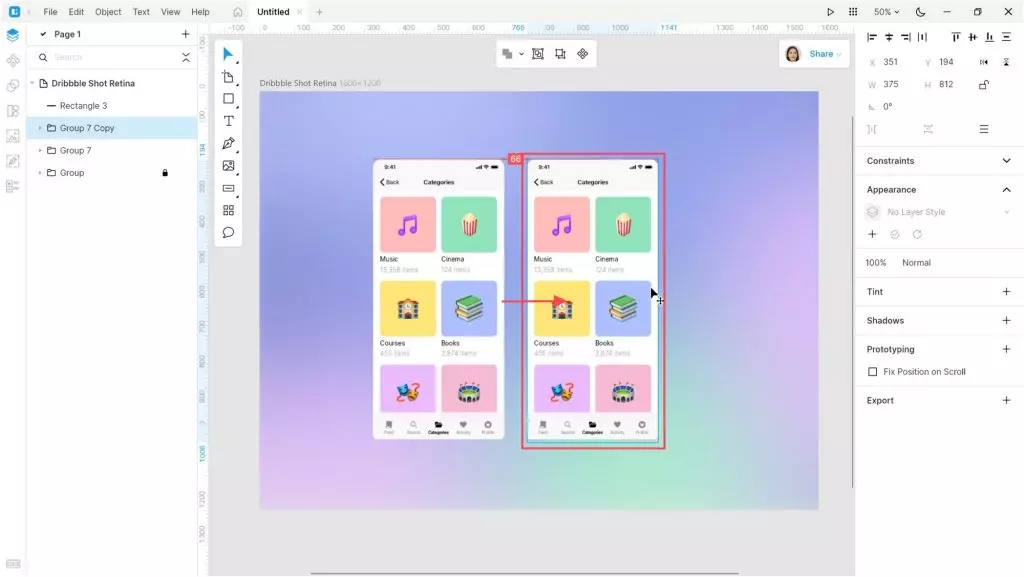Open the No Layer Style dropdown
Screen dimensions: 1024x577
(x=940, y=212)
